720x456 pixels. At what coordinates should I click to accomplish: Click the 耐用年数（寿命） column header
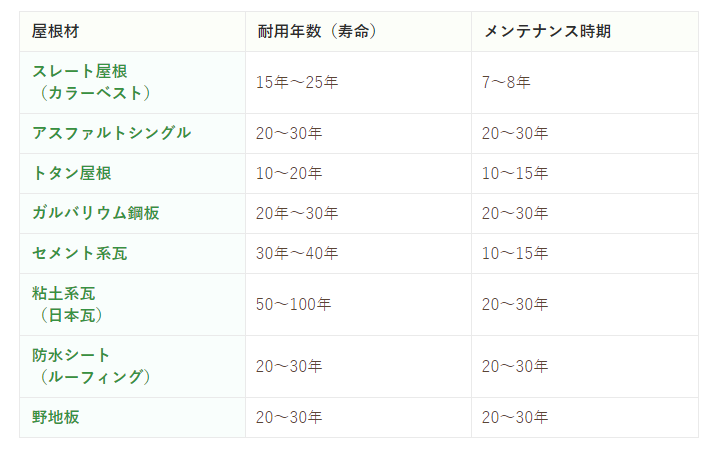point(316,31)
